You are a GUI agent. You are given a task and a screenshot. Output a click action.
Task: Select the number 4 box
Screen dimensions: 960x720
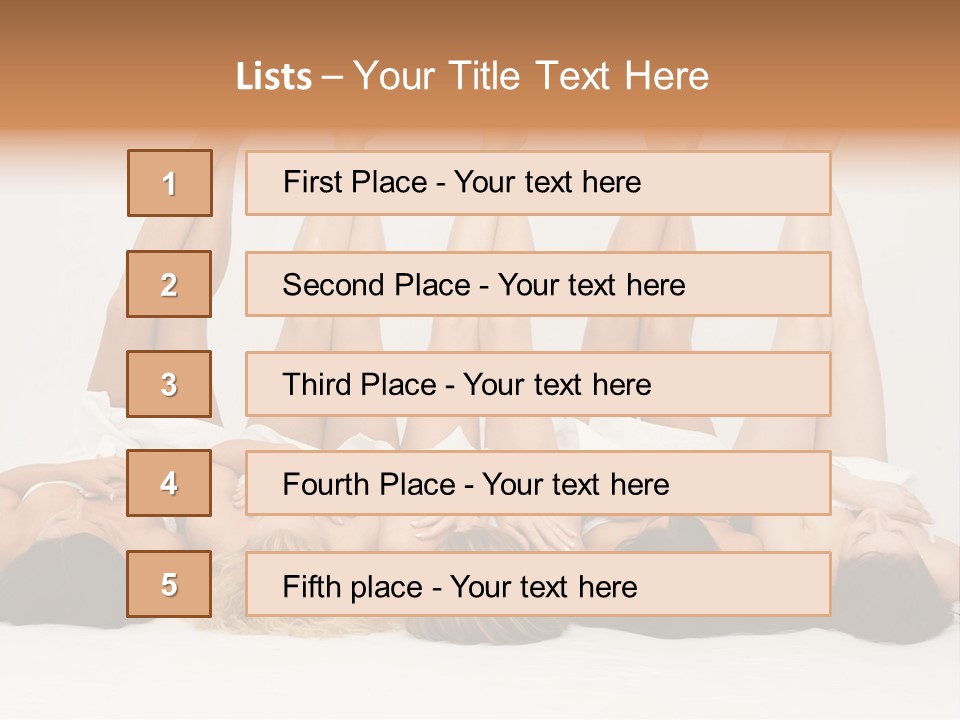(x=169, y=483)
